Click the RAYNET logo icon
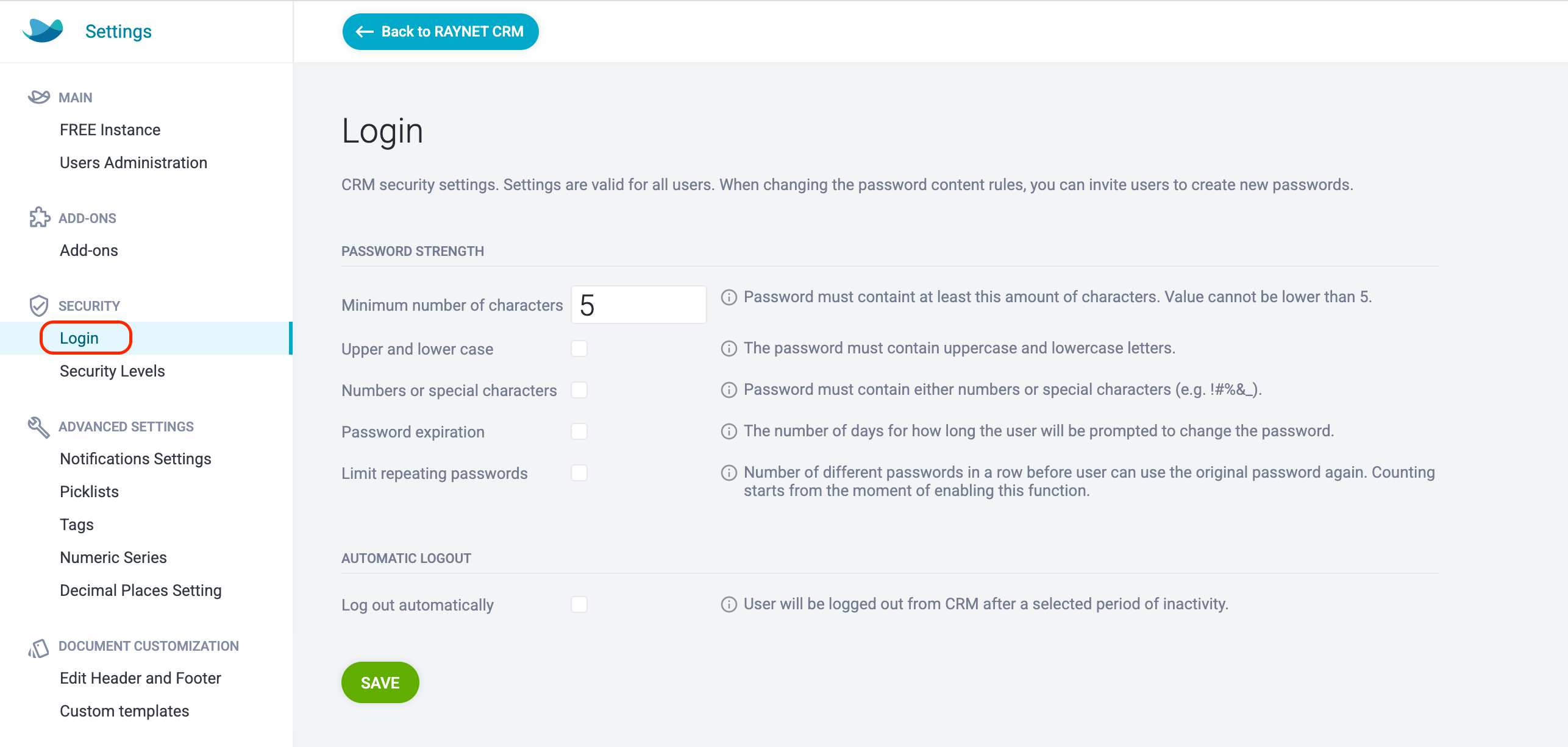The width and height of the screenshot is (1568, 747). click(x=43, y=30)
